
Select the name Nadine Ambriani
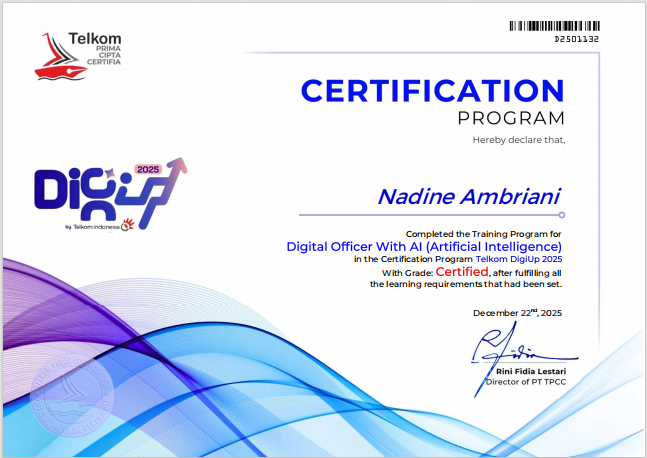pos(470,196)
